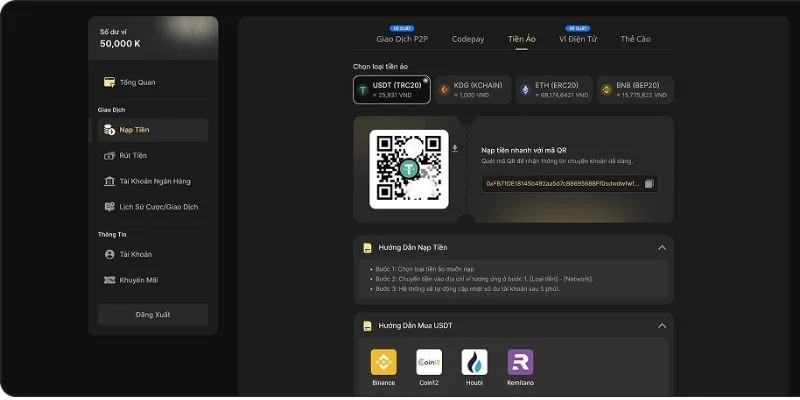Click the Remitano label text
800x400 pixels.
pos(520,383)
